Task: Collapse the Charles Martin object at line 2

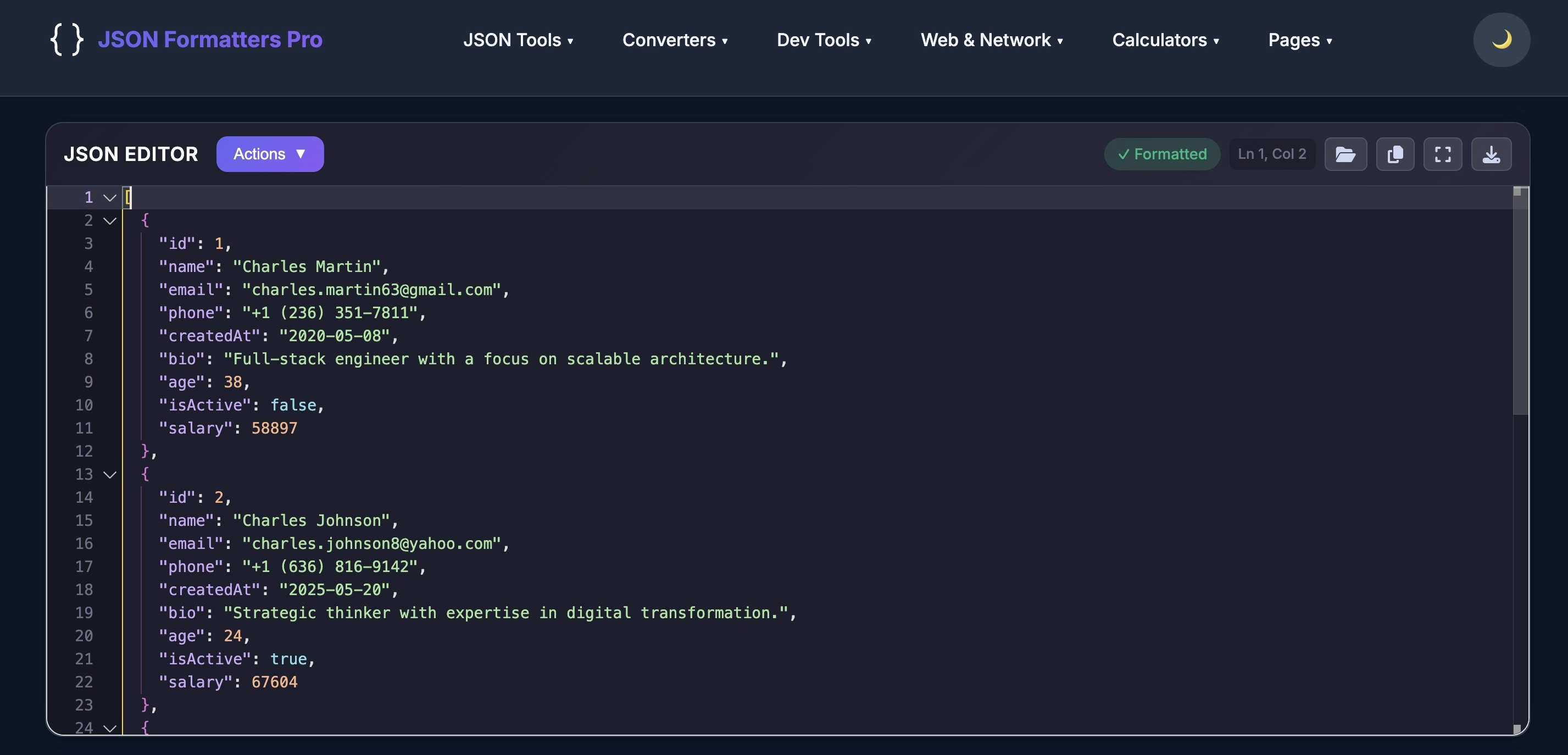Action: click(109, 220)
